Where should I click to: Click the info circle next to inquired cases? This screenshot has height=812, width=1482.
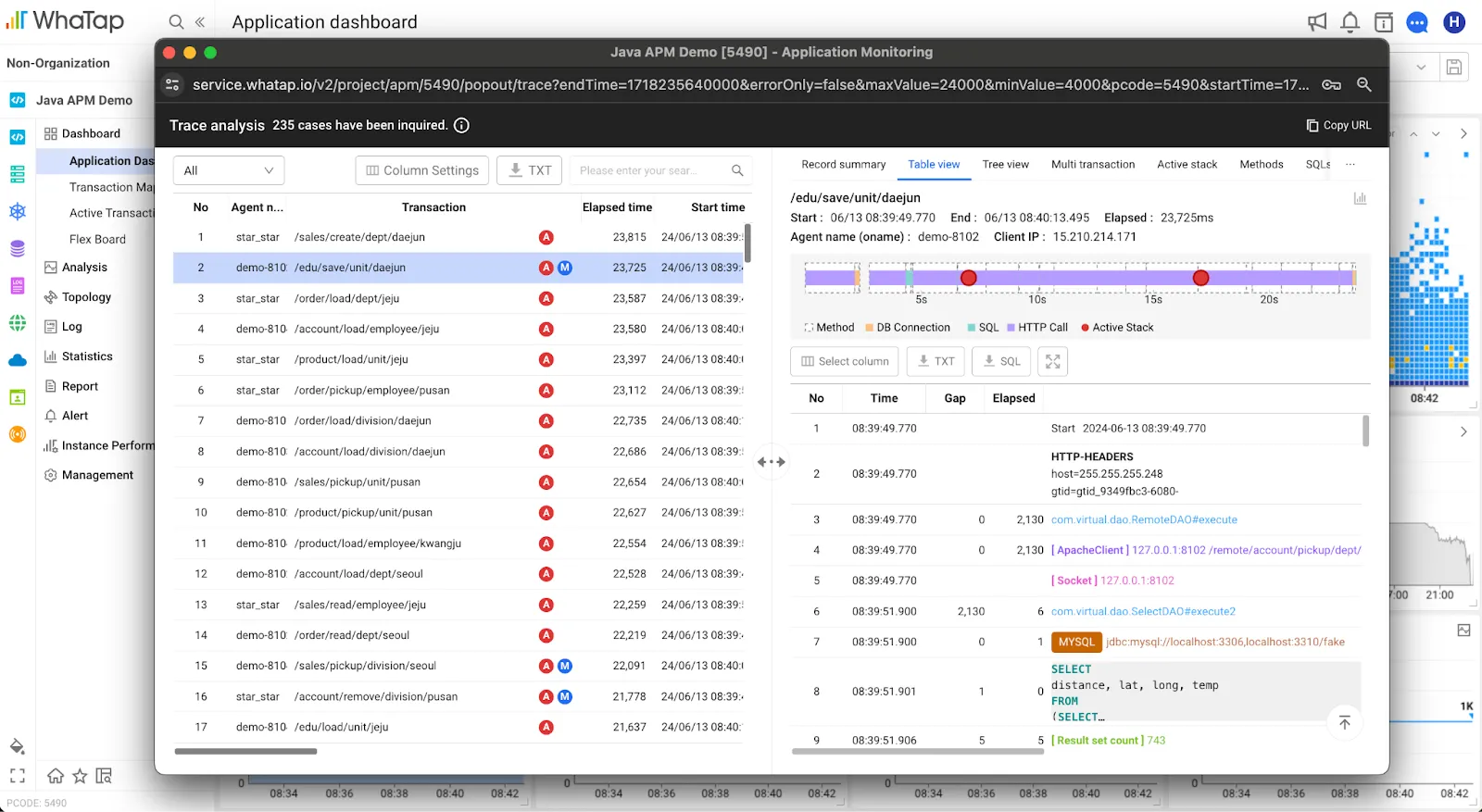pos(461,125)
